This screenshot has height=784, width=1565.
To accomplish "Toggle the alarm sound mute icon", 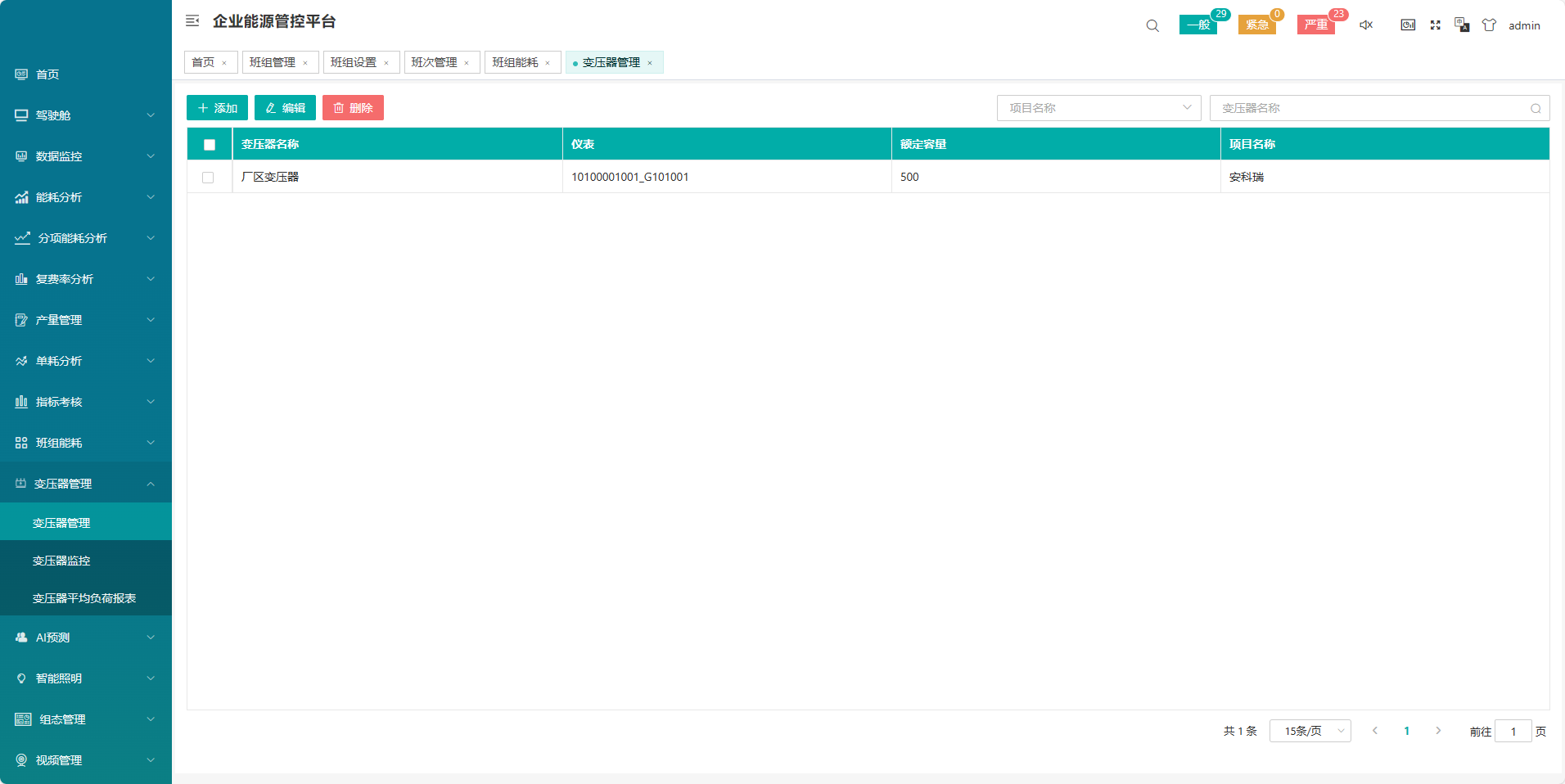I will point(1366,25).
